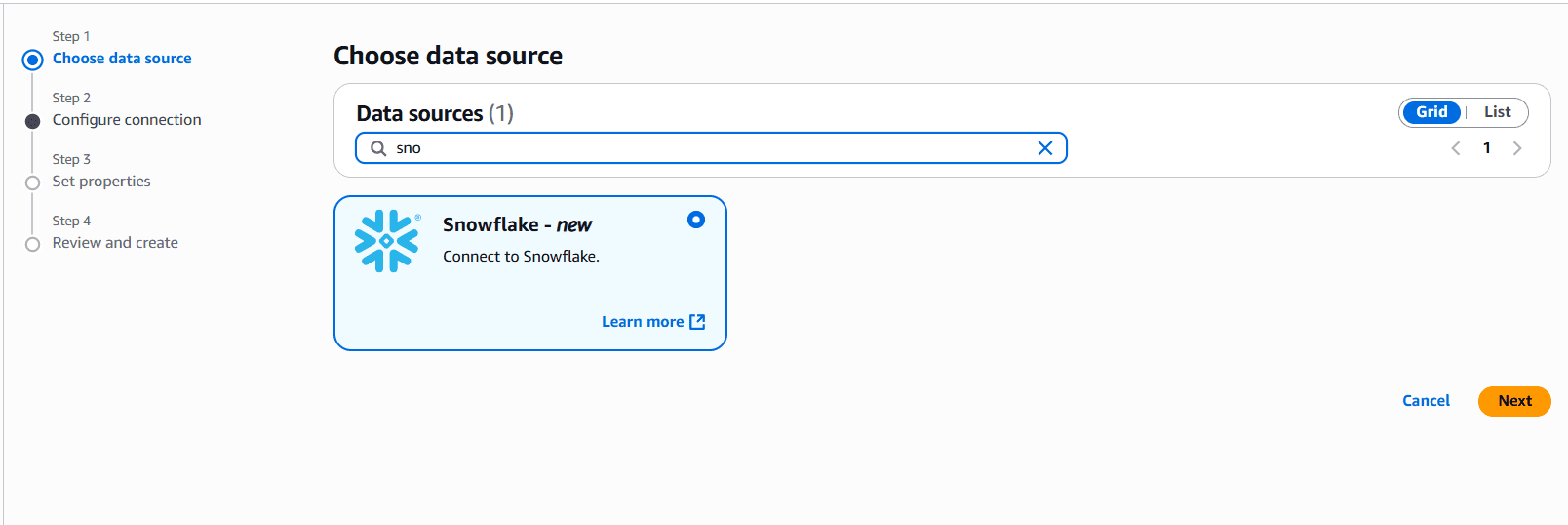Go to previous page of data sources
Viewport: 1568px width, 525px height.
1455,148
